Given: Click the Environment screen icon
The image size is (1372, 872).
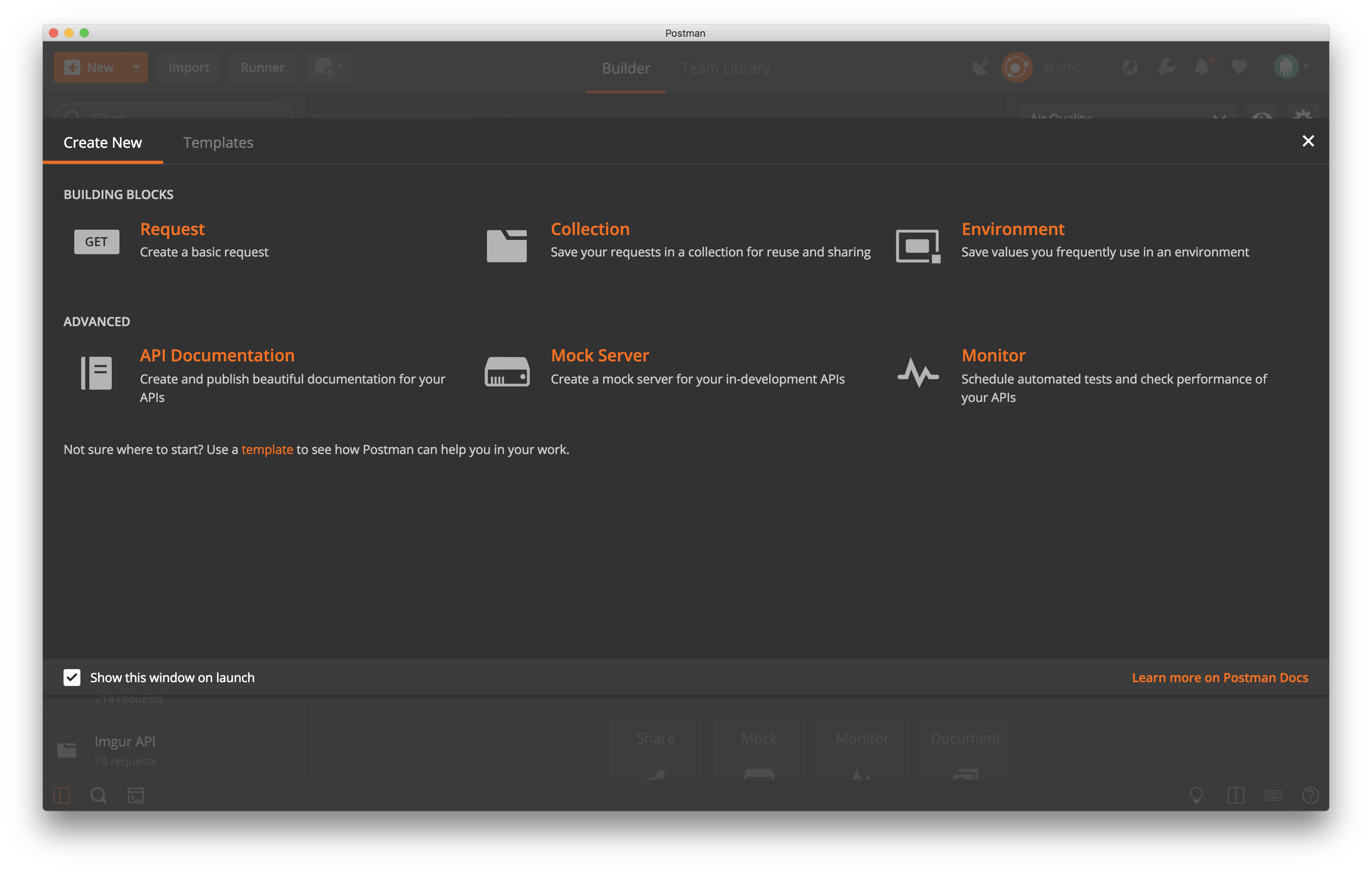Looking at the screenshot, I should (917, 245).
